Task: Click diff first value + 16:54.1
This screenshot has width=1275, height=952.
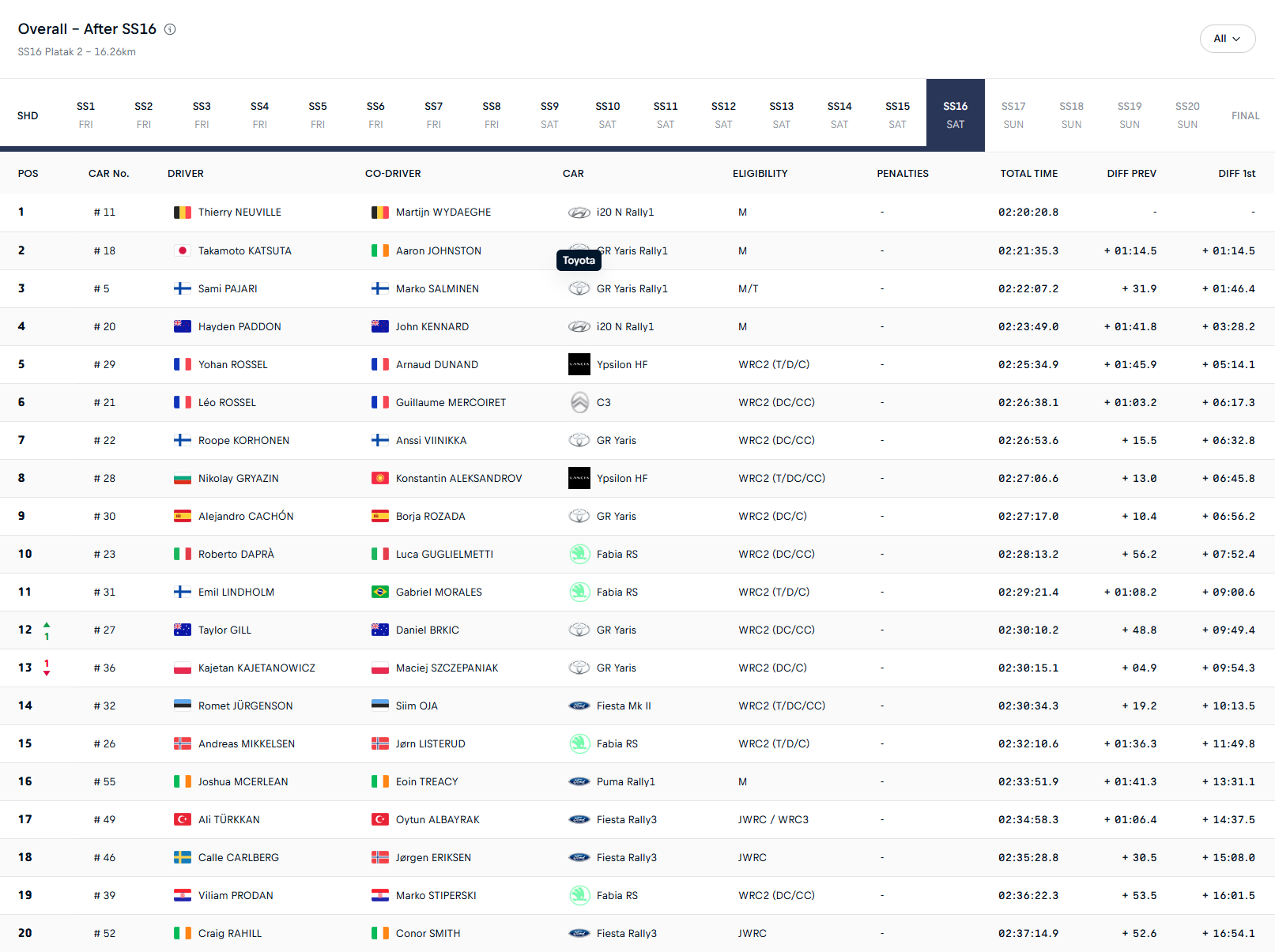Action: pos(1228,933)
